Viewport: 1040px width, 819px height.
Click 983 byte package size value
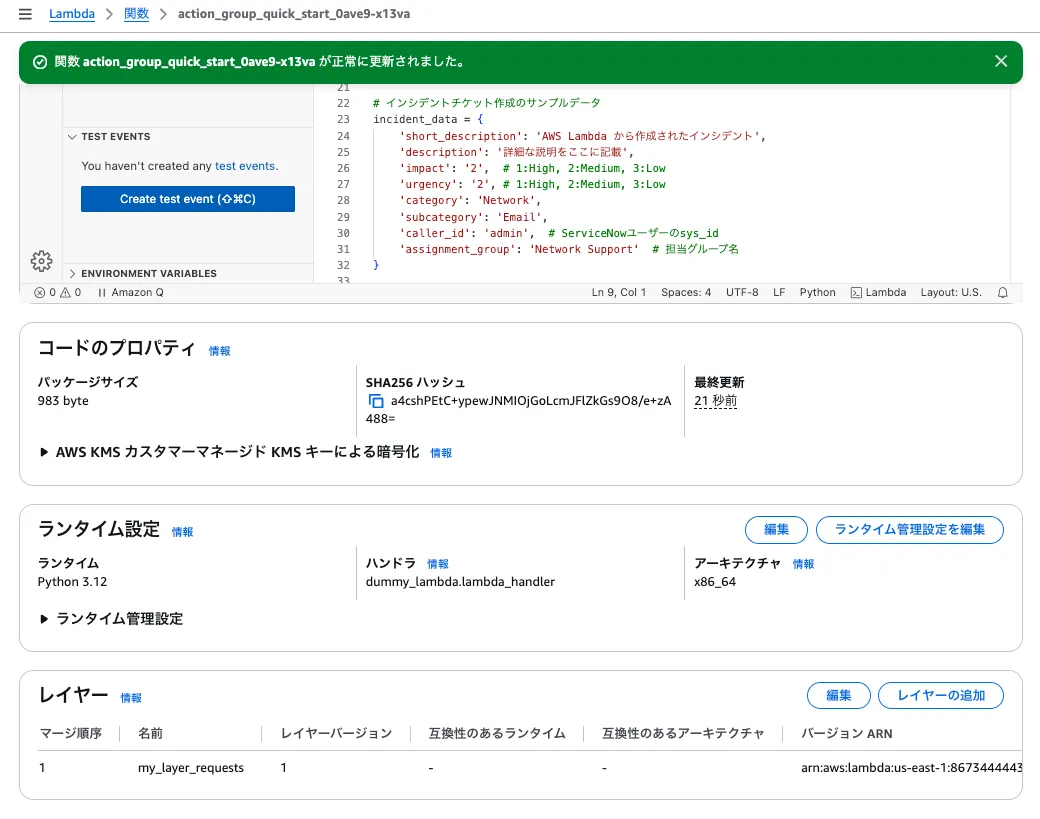[x=63, y=401]
